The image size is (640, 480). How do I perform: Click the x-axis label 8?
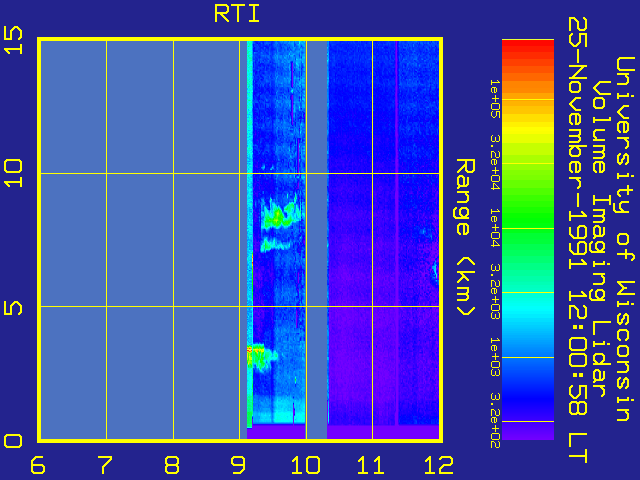(x=172, y=465)
